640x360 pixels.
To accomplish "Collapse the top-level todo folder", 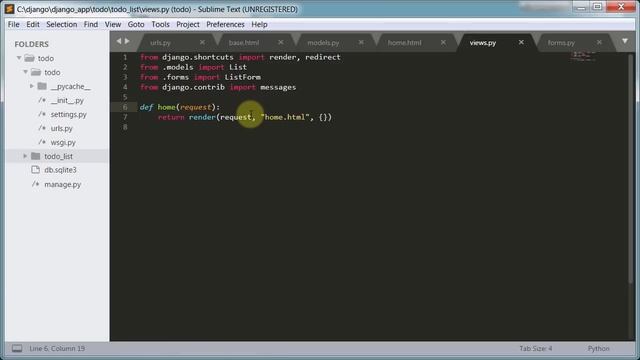I will 19,58.
